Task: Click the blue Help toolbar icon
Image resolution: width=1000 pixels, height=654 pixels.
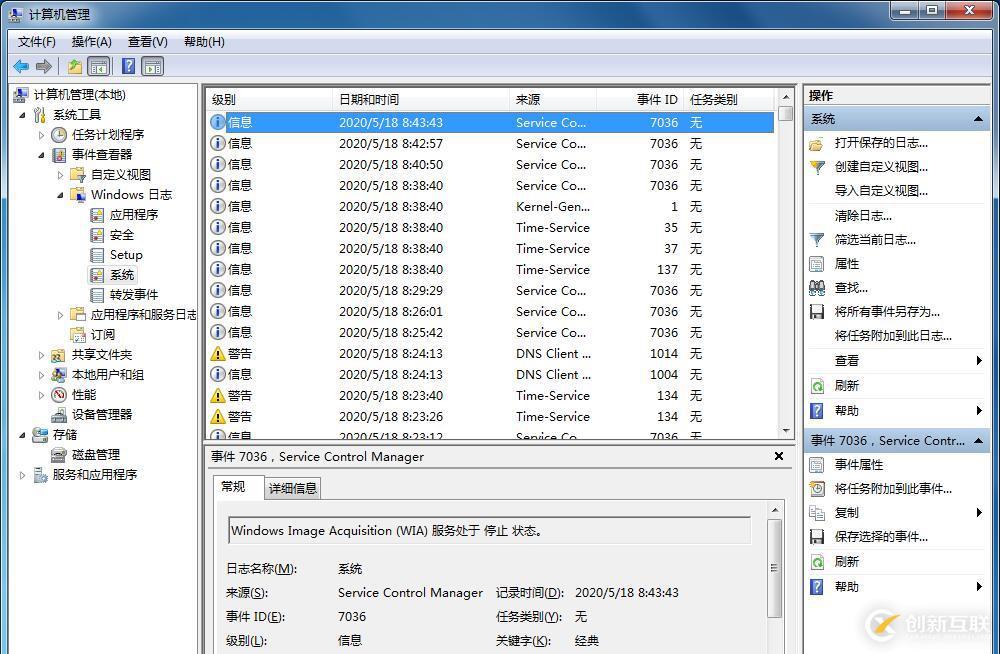Action: tap(128, 66)
